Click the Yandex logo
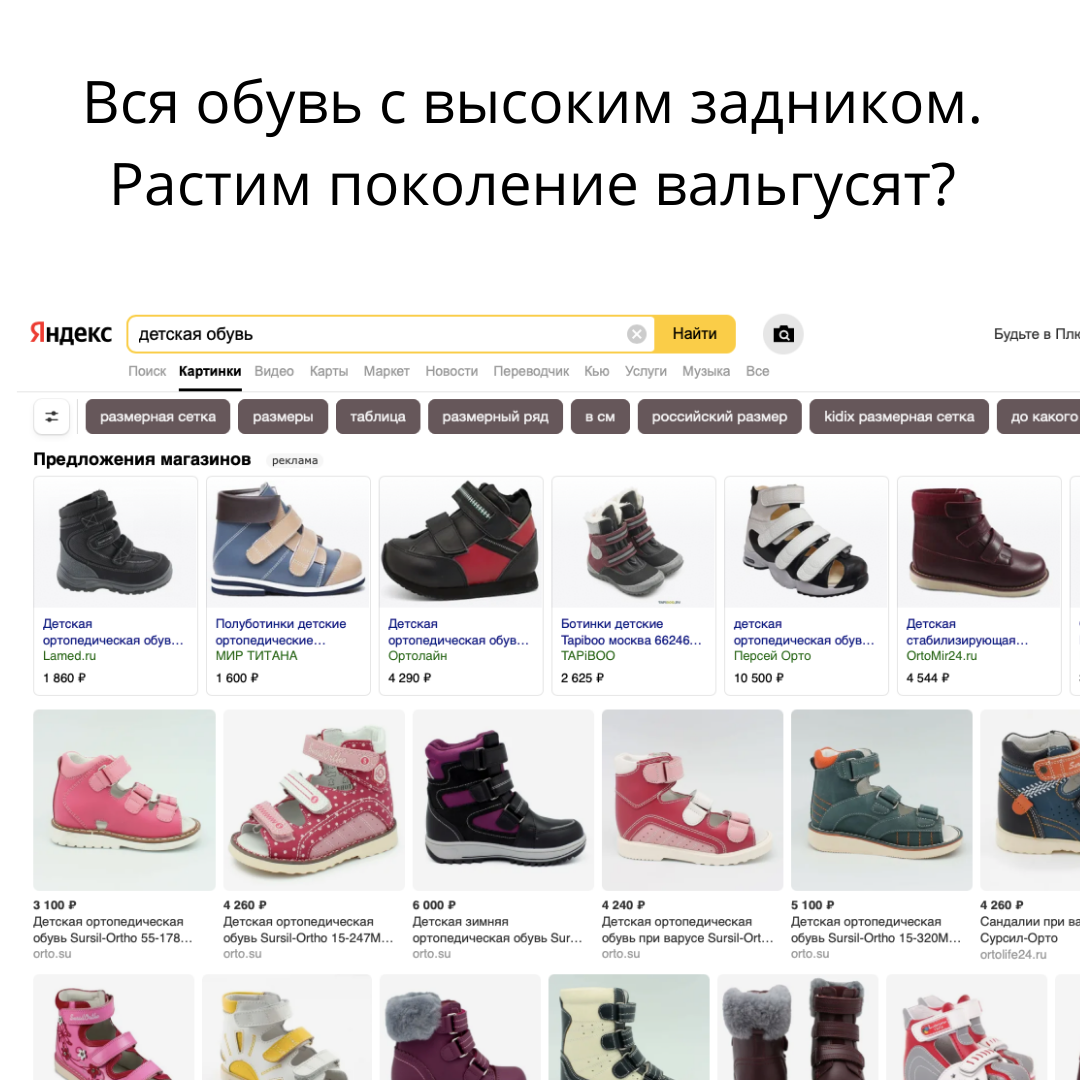1080x1080 pixels. pos(70,333)
